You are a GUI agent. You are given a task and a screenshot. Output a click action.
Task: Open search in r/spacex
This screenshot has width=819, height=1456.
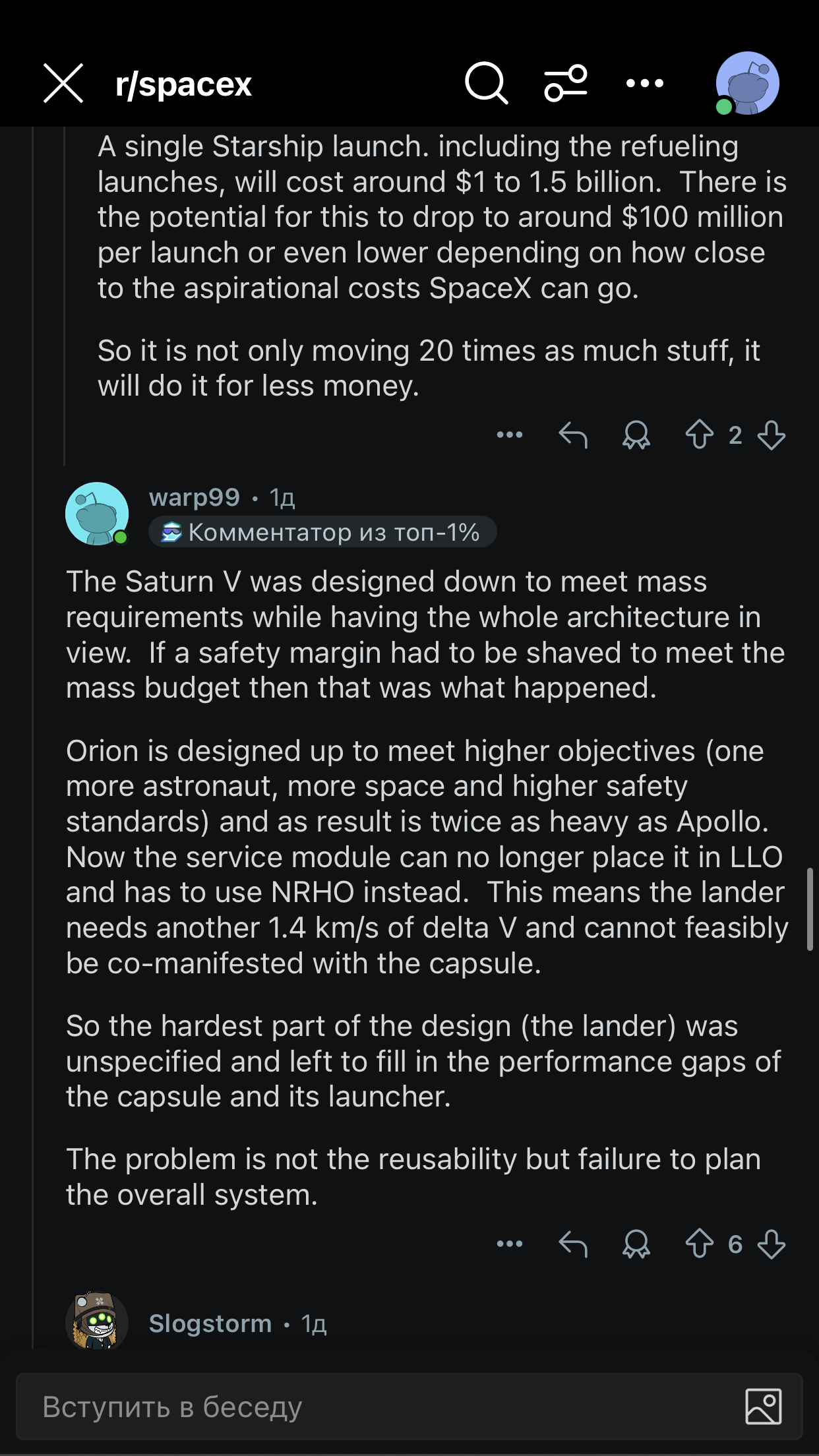tap(486, 84)
